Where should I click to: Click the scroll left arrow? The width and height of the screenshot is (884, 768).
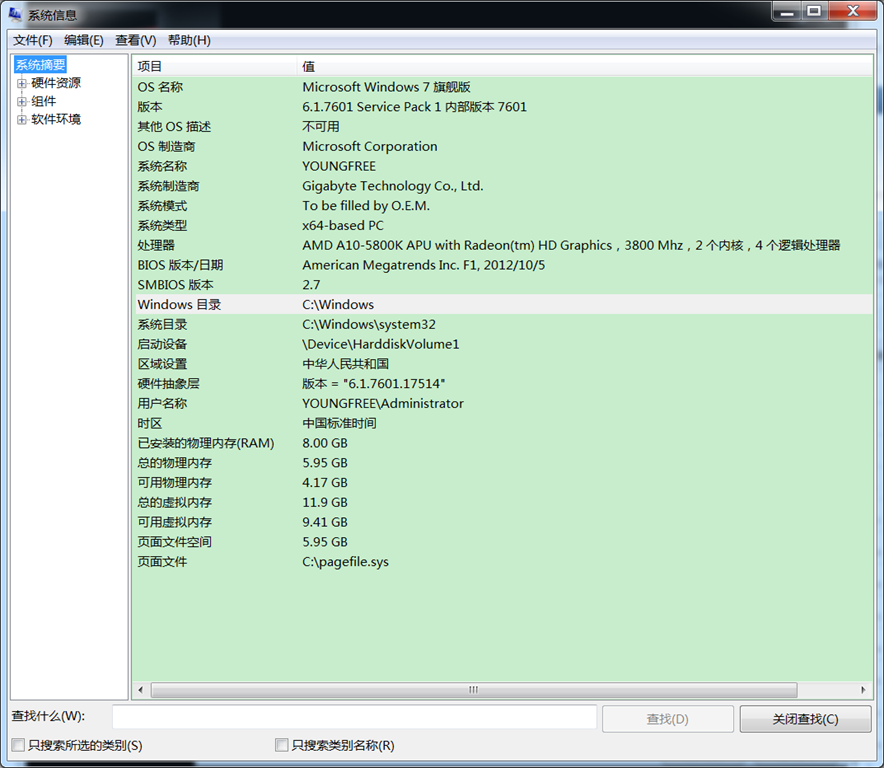[x=140, y=690]
